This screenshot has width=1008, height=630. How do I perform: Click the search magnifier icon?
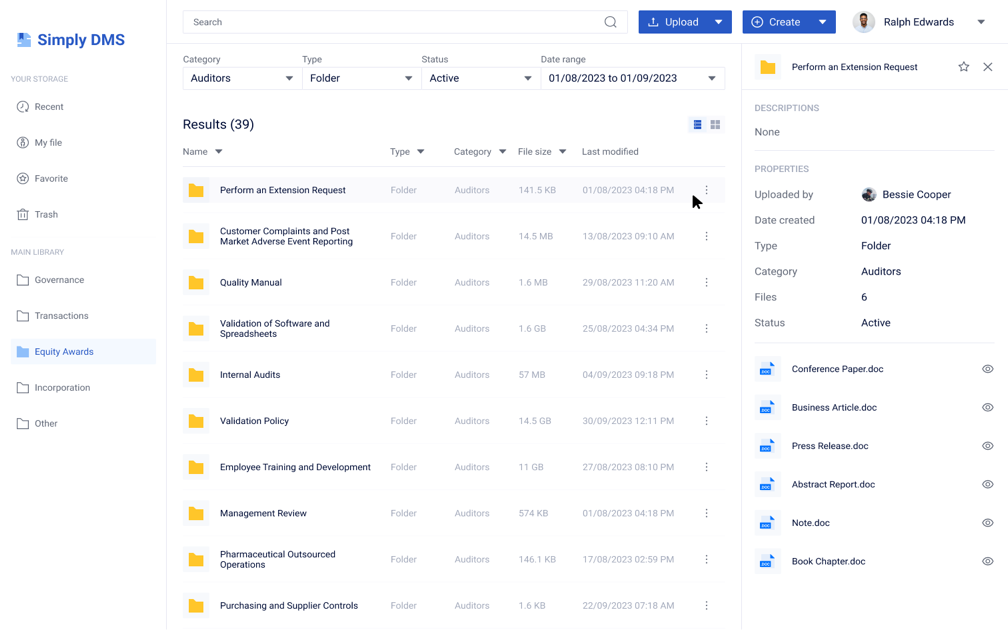coord(610,22)
